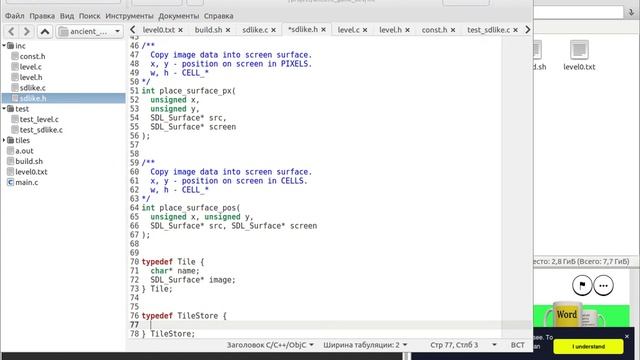Select the *sdlike.h tab
Image resolution: width=640 pixels, height=360 pixels.
click(302, 29)
